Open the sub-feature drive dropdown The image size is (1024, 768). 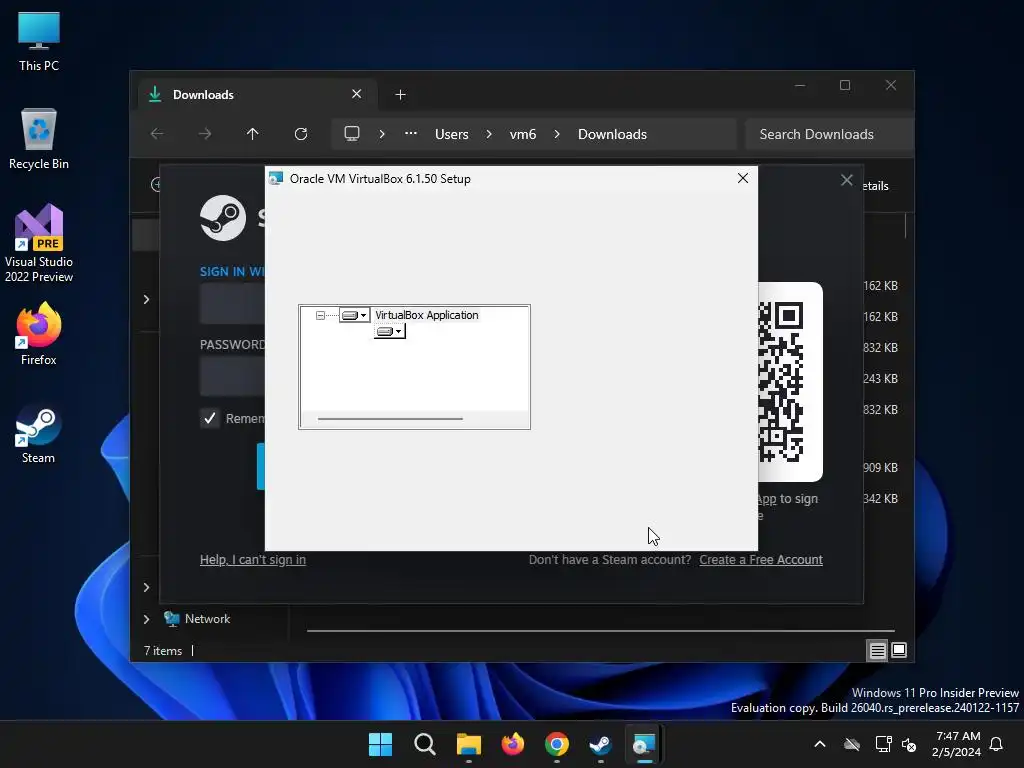click(x=390, y=332)
